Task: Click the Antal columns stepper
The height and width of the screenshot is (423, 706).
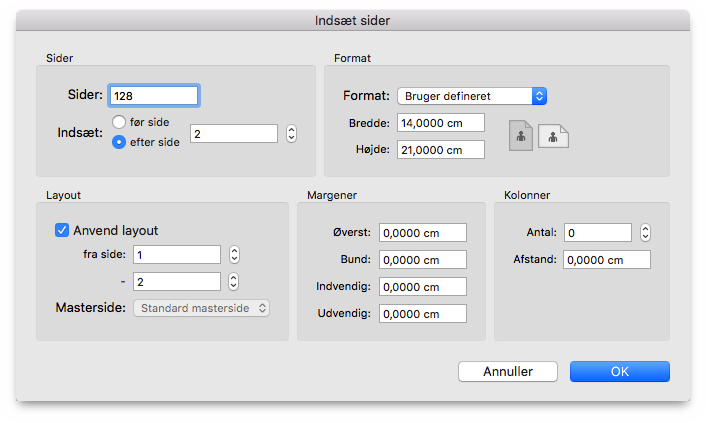Action: click(x=645, y=232)
